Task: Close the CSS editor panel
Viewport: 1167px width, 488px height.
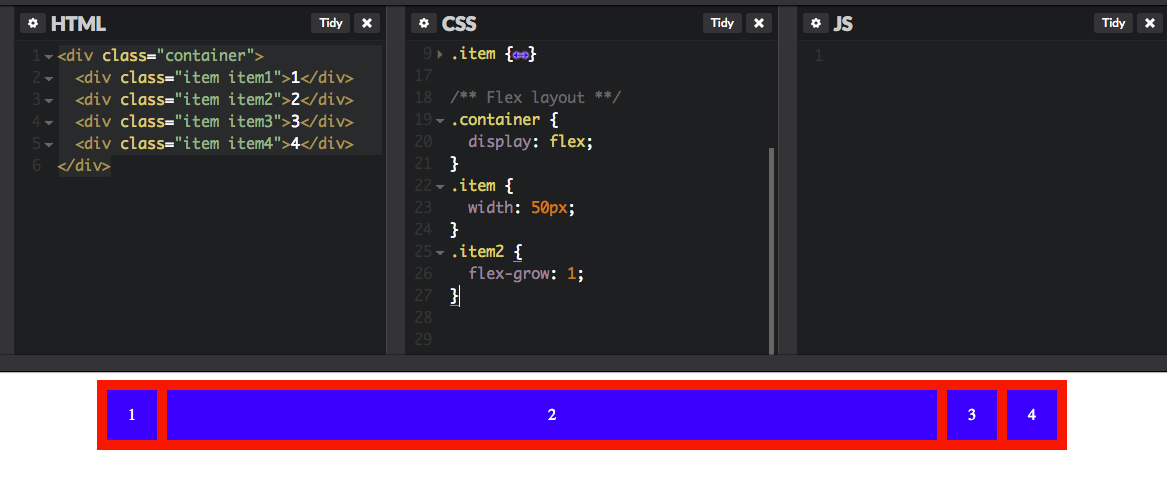Action: pos(758,23)
